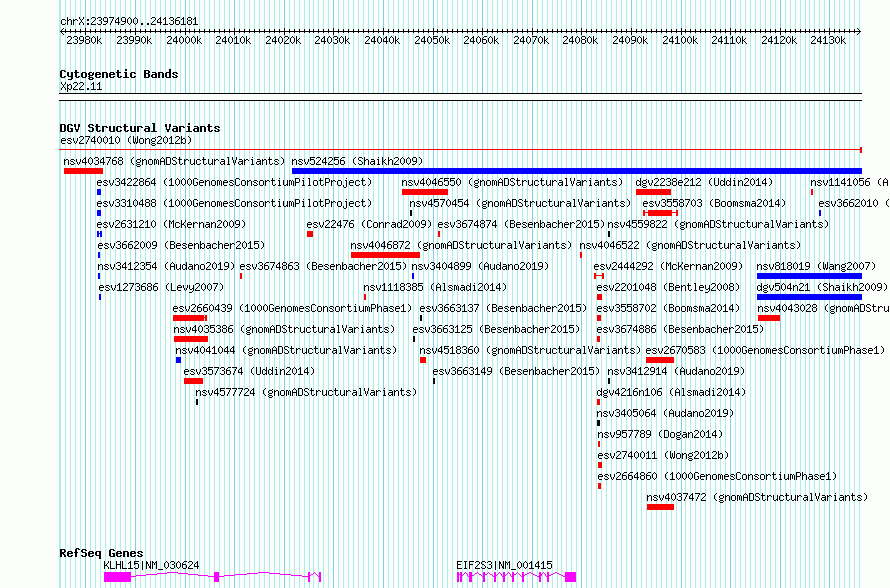Select the RefSeq Genes track title
Viewport: 890px width, 588px height.
point(101,553)
